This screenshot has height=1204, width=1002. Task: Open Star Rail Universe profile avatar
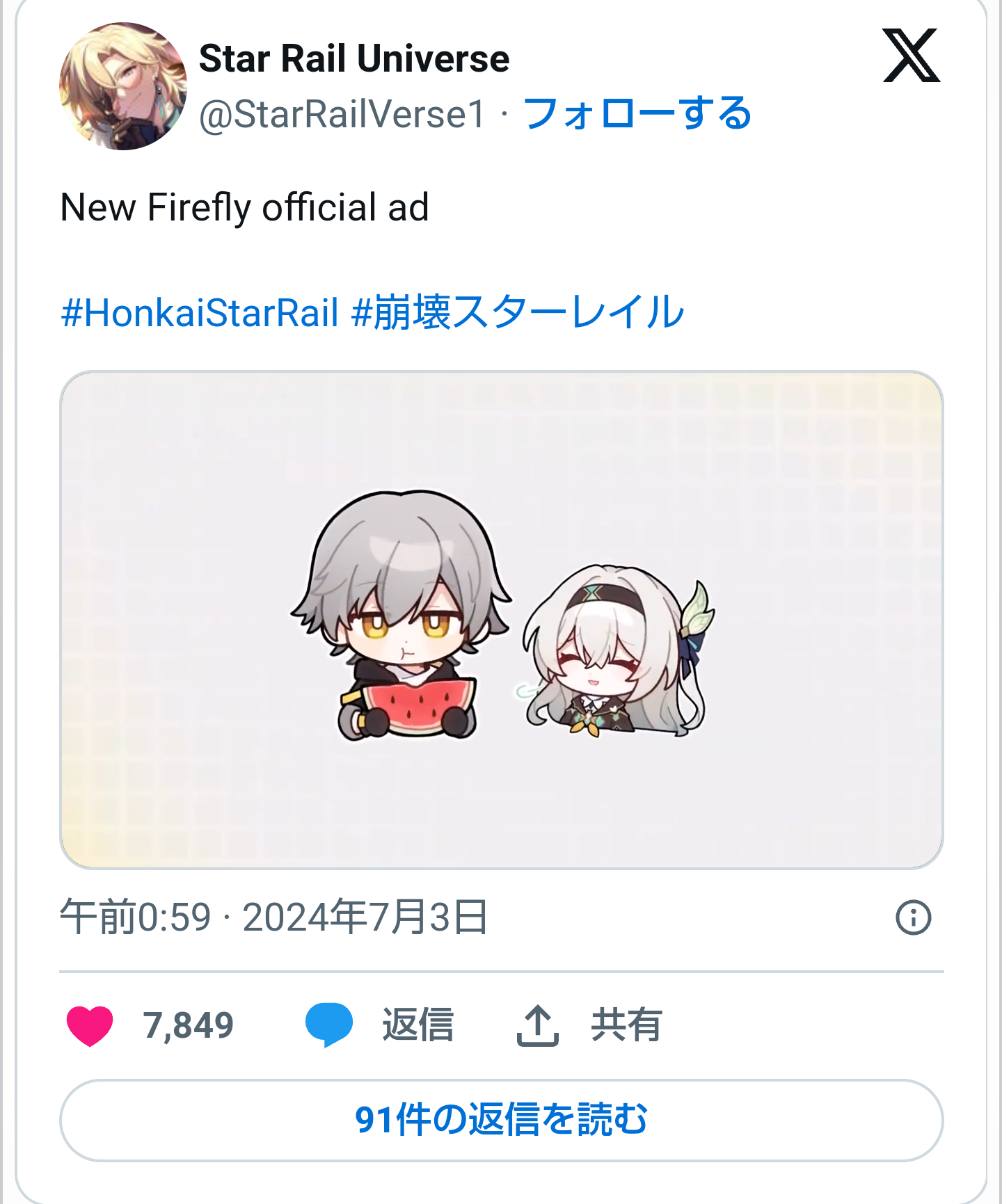[x=123, y=86]
